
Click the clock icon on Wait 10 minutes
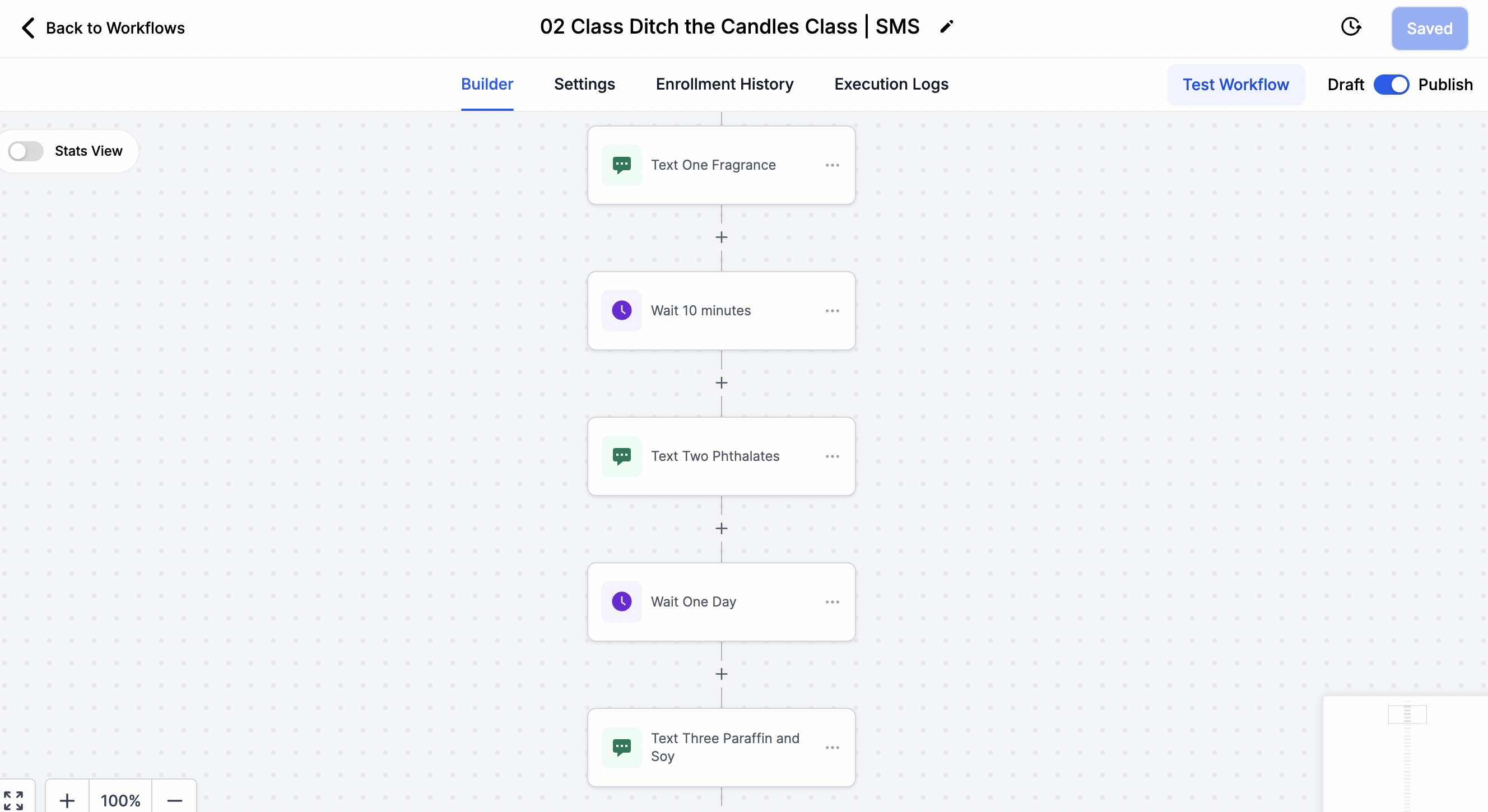pyautogui.click(x=621, y=311)
